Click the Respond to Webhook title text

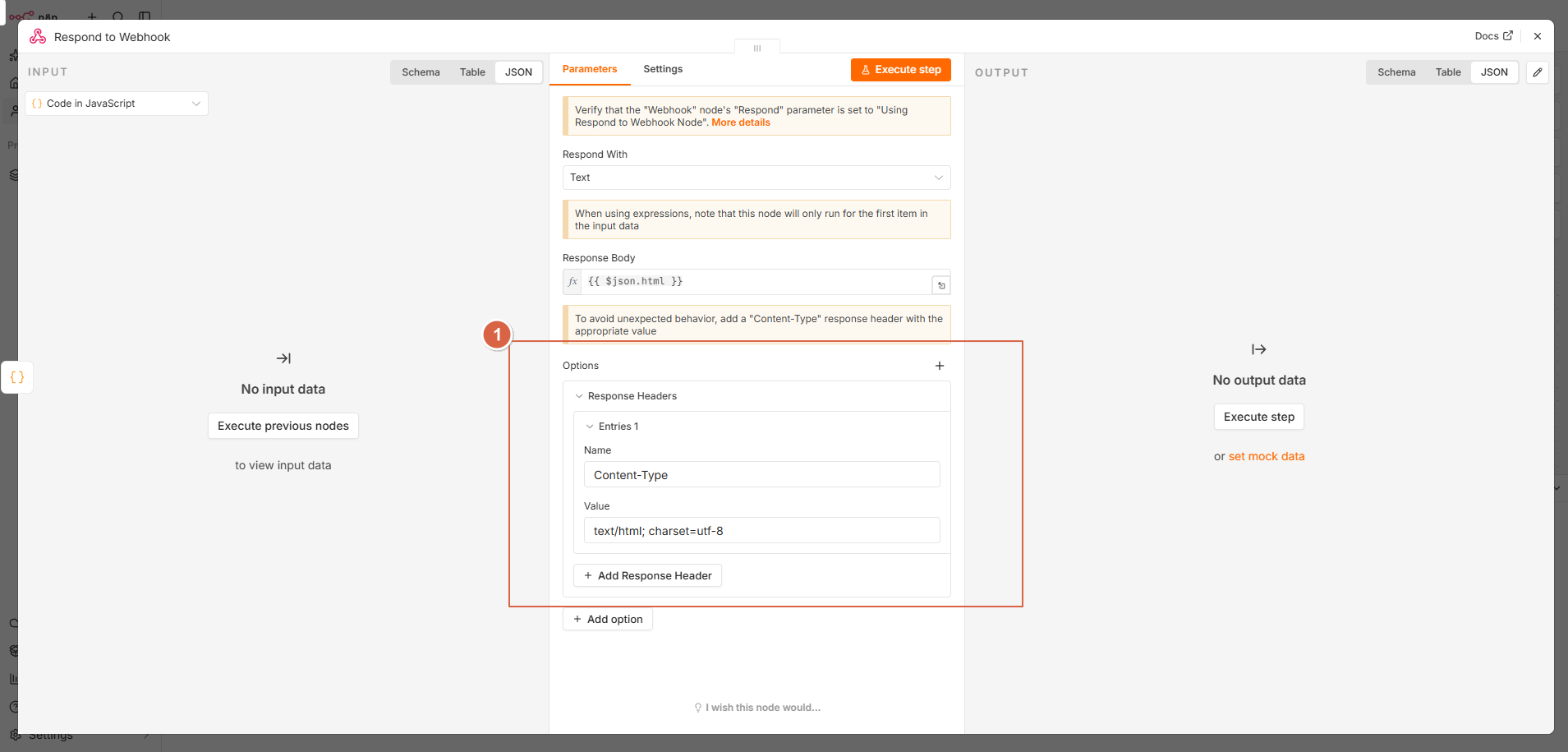point(113,37)
